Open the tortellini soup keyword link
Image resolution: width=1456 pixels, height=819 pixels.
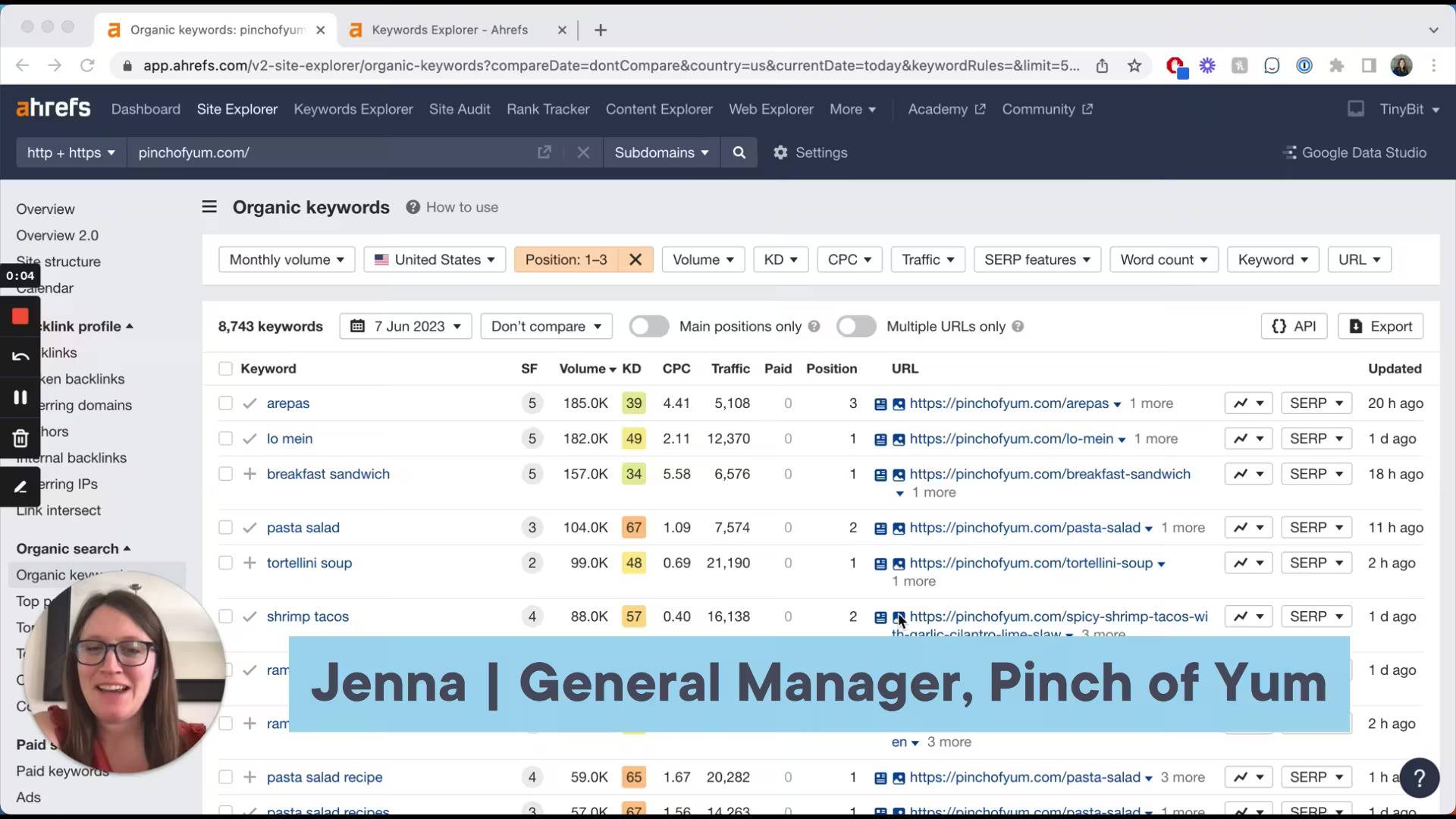click(x=309, y=563)
